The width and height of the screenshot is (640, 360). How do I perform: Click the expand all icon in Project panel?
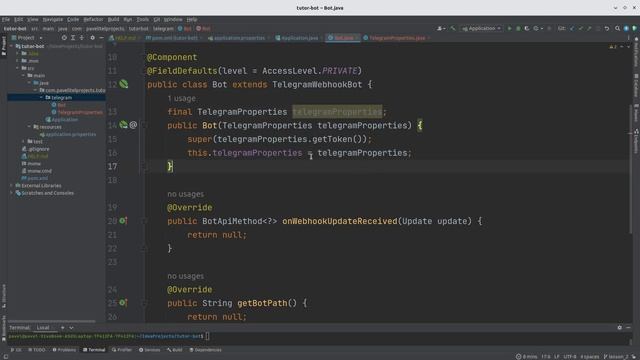(x=73, y=38)
